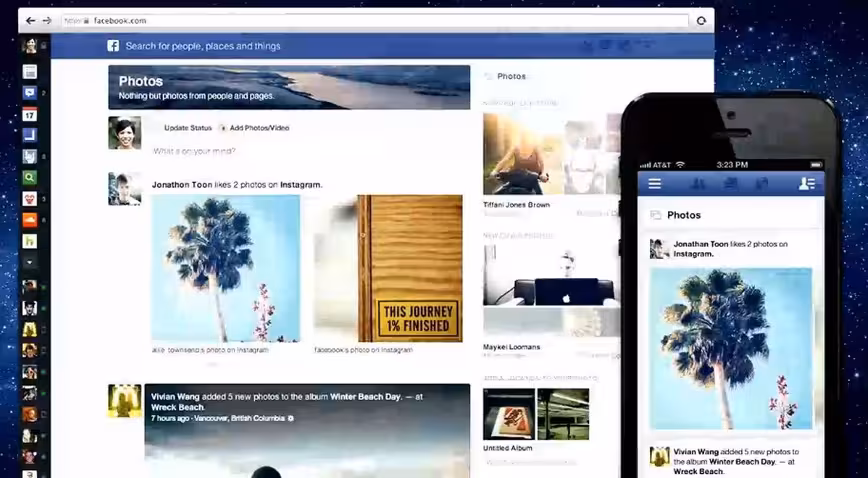Click the user profile photo beside composer

tap(125, 133)
